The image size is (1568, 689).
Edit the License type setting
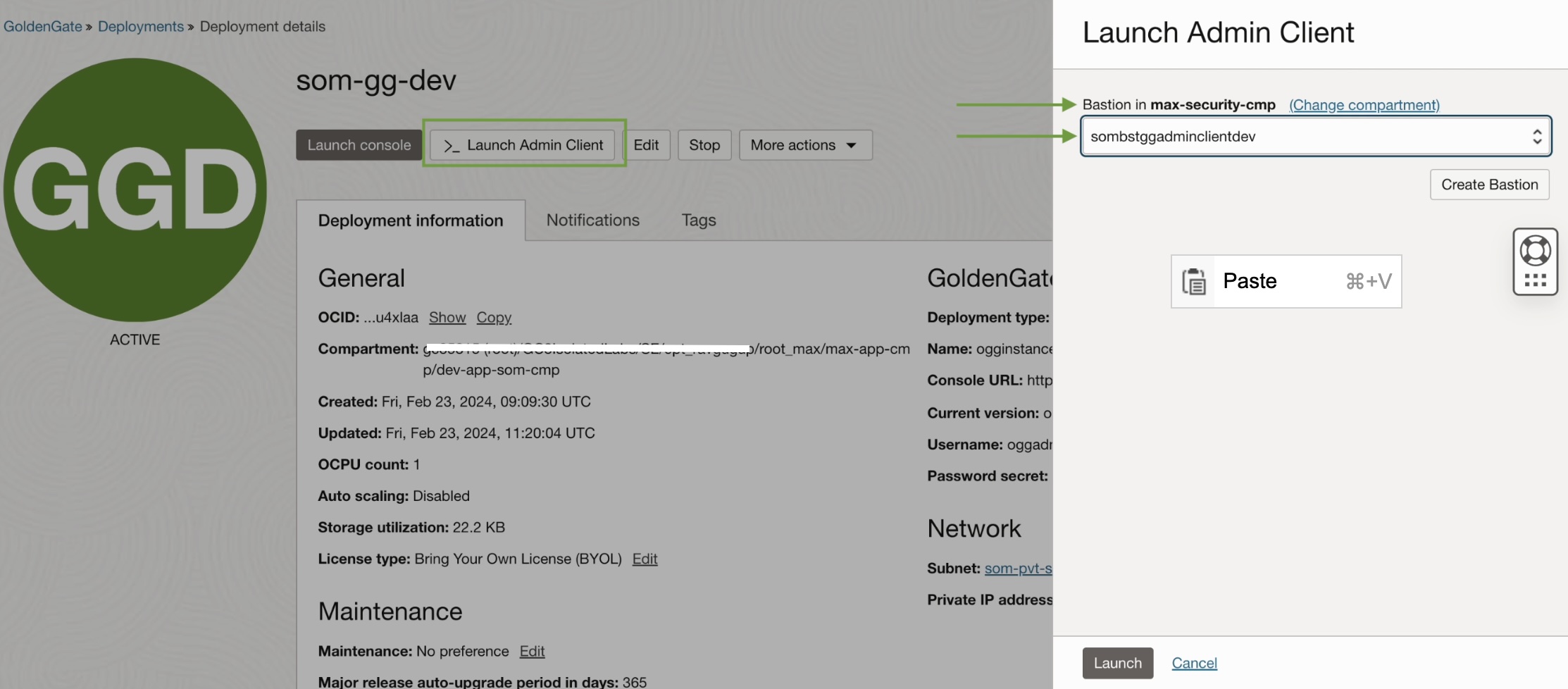coord(645,559)
